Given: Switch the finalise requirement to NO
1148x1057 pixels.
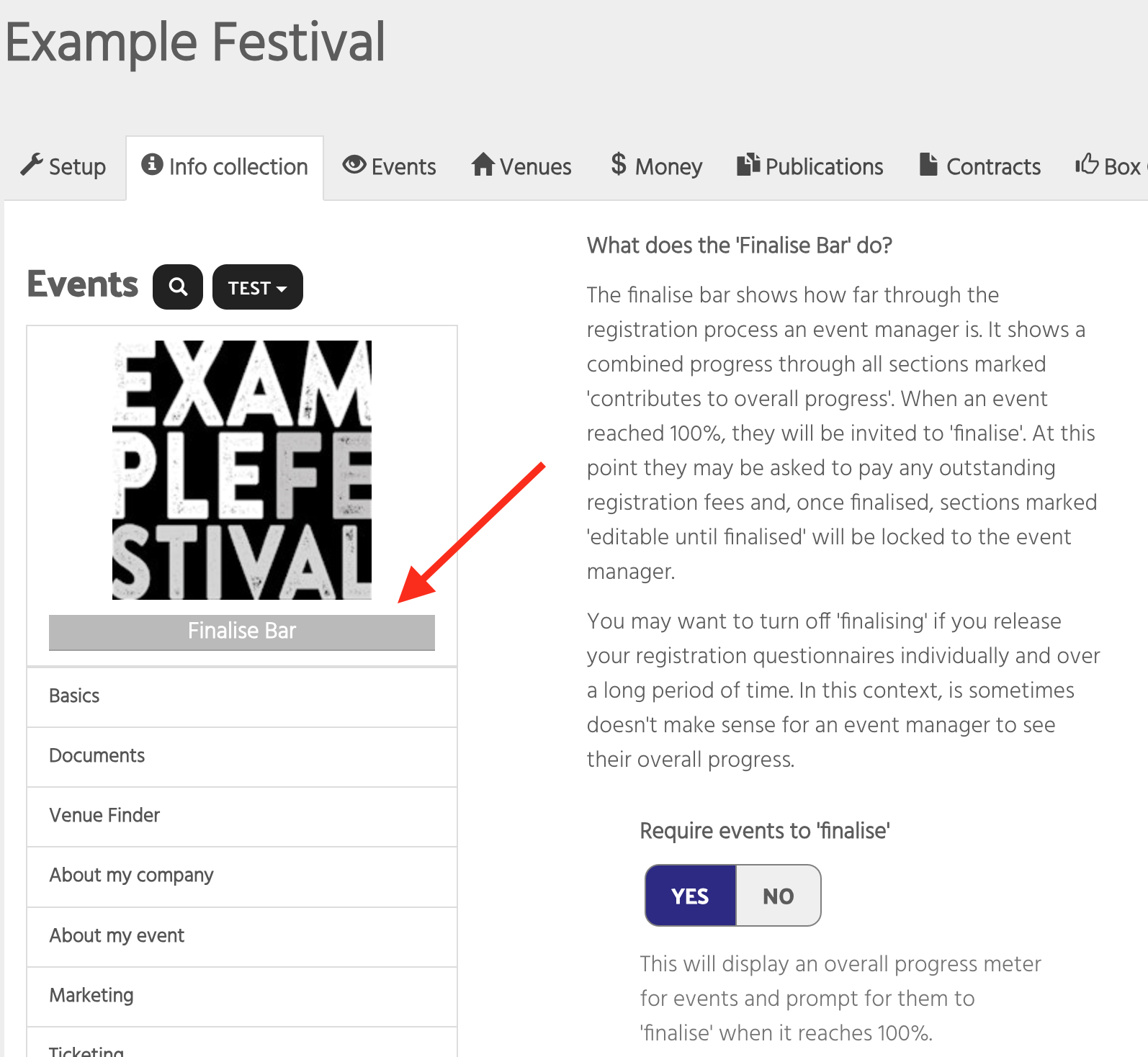Looking at the screenshot, I should click(778, 896).
